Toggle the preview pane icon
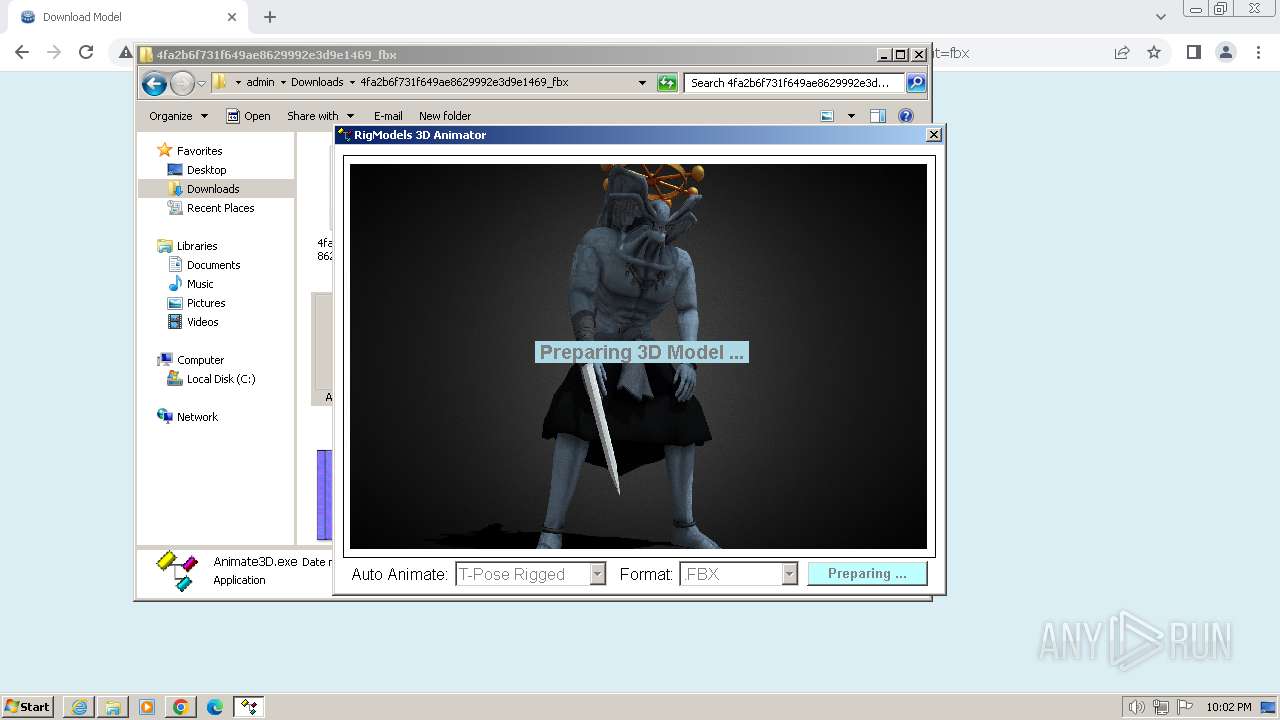 click(877, 116)
